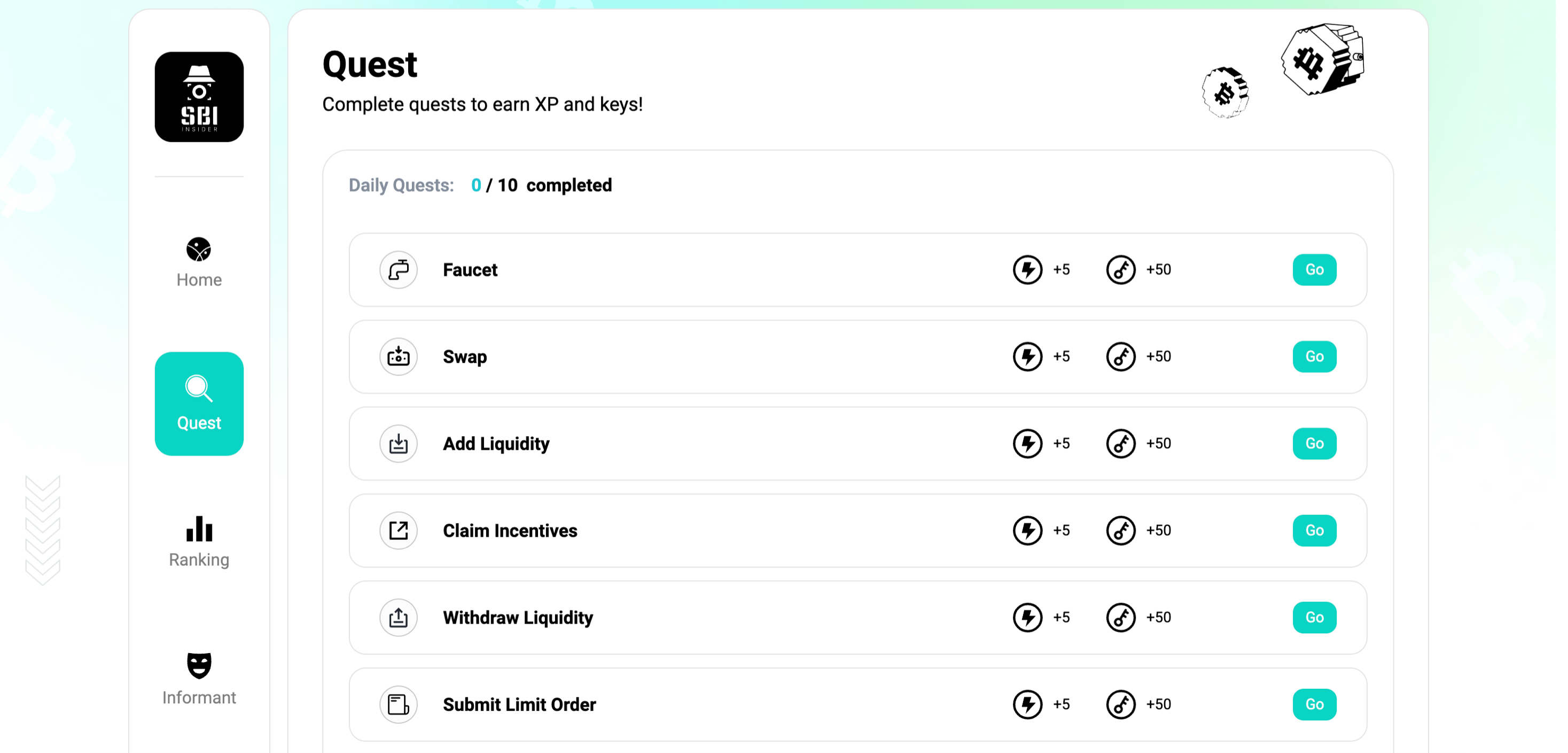Screen dimensions: 1568x753
Task: Click the Swap quest icon
Action: coord(399,356)
